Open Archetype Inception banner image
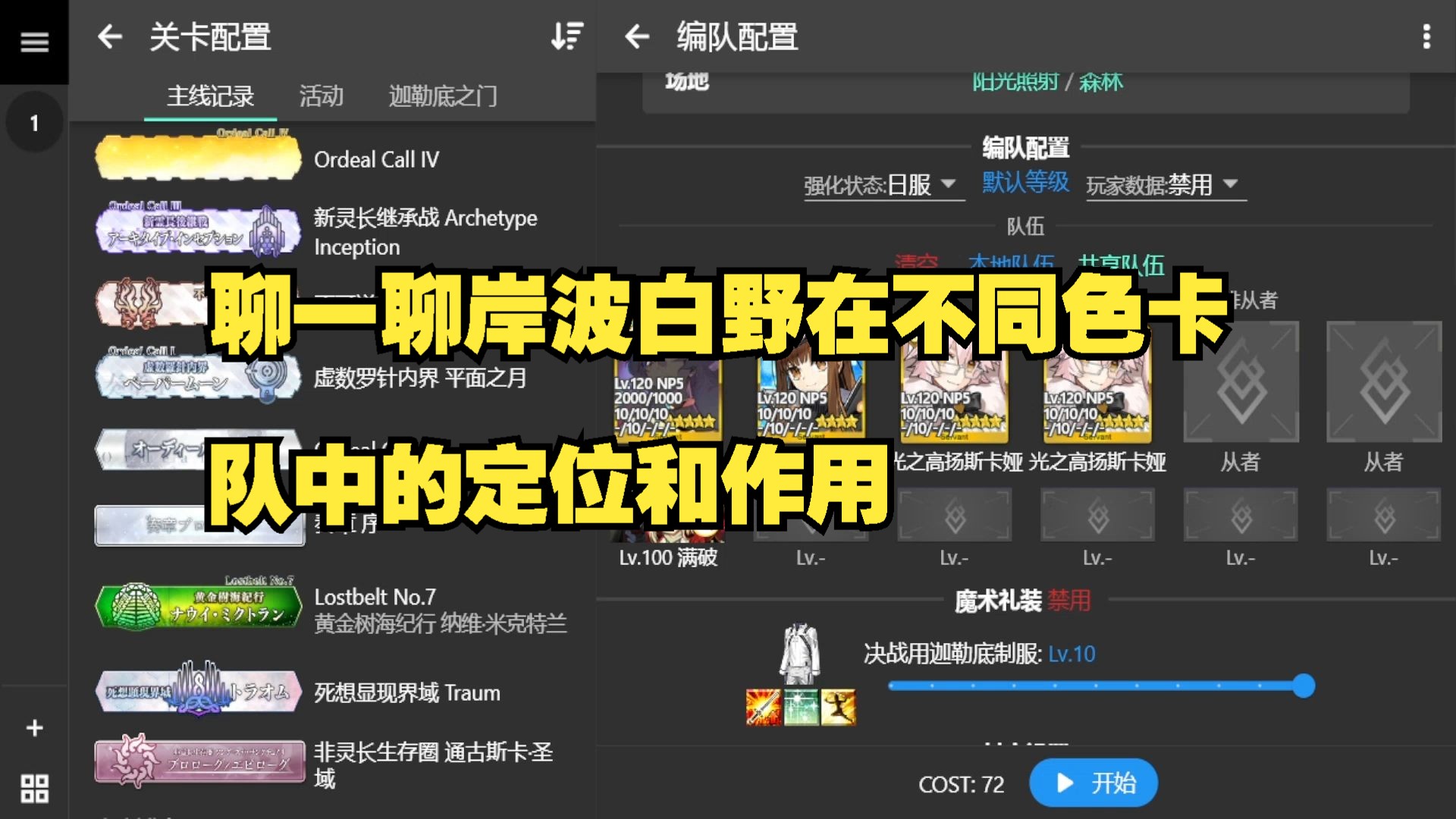 [199, 231]
